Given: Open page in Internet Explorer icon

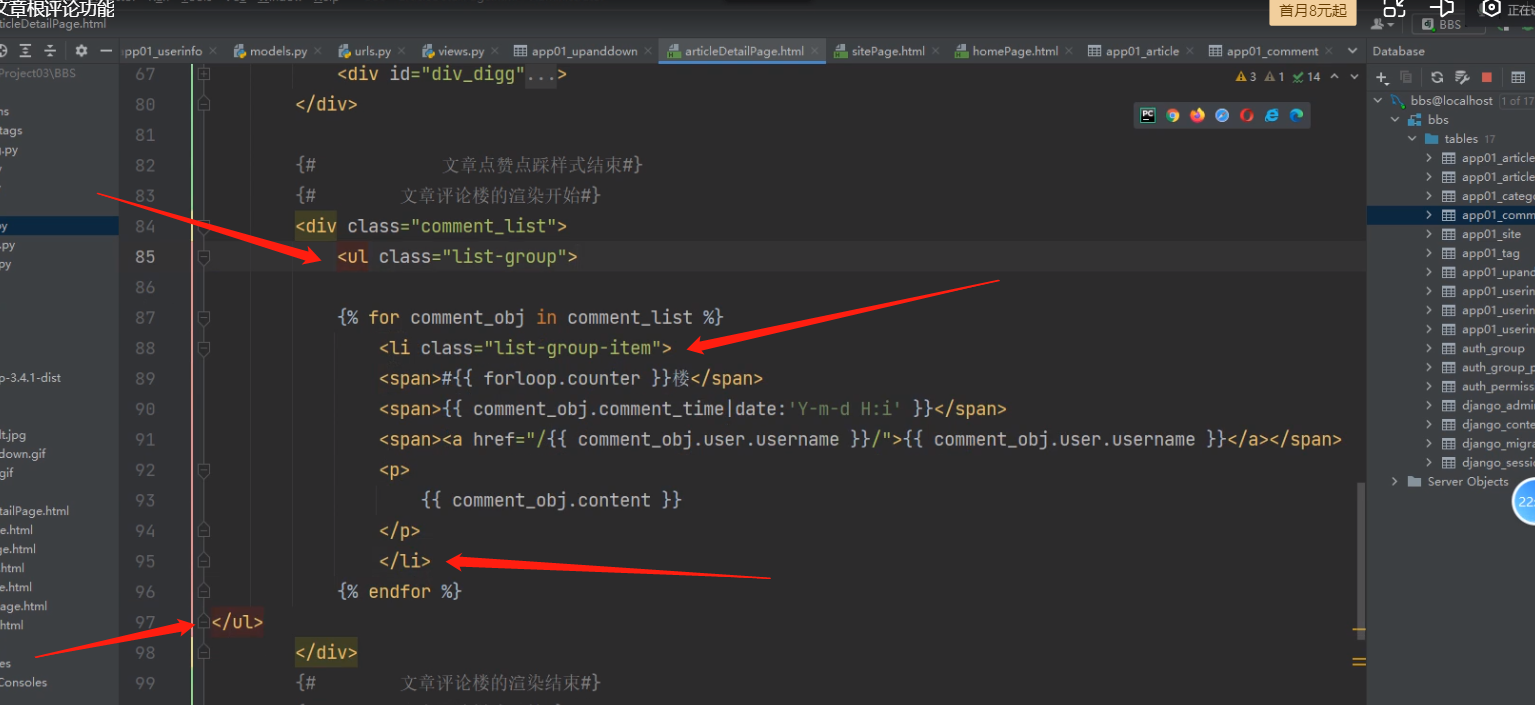Looking at the screenshot, I should pyautogui.click(x=1272, y=115).
